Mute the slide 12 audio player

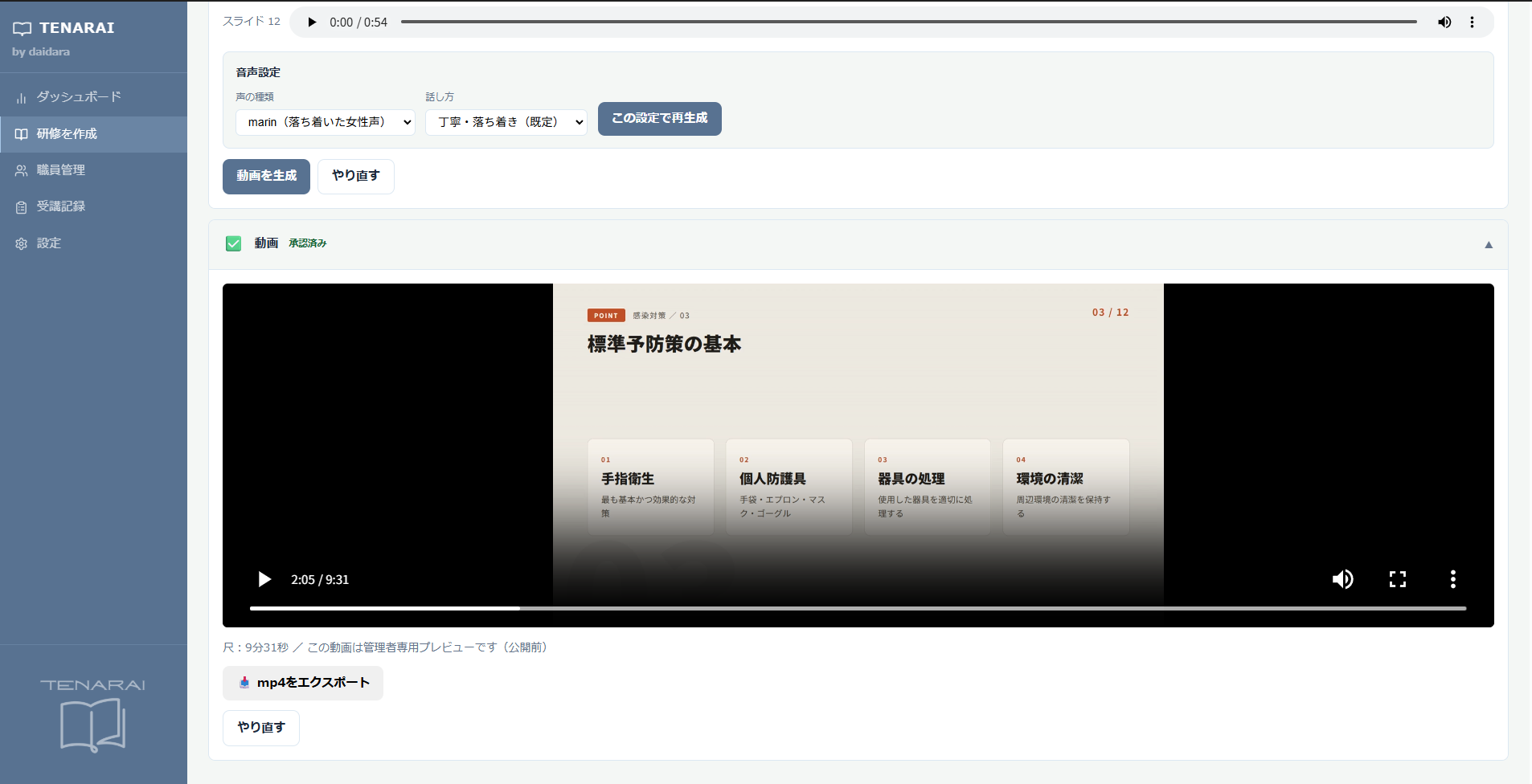[x=1444, y=22]
